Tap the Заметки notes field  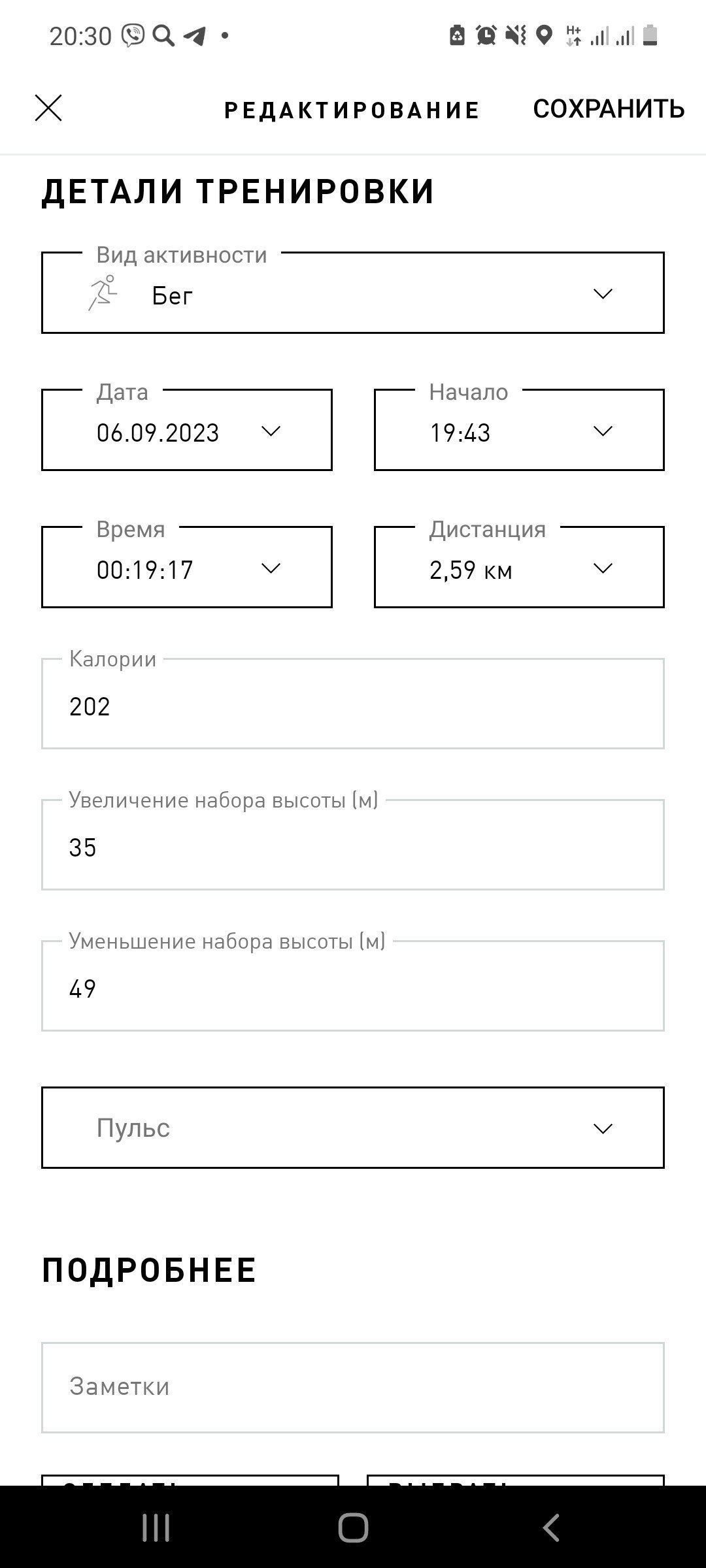[353, 1388]
